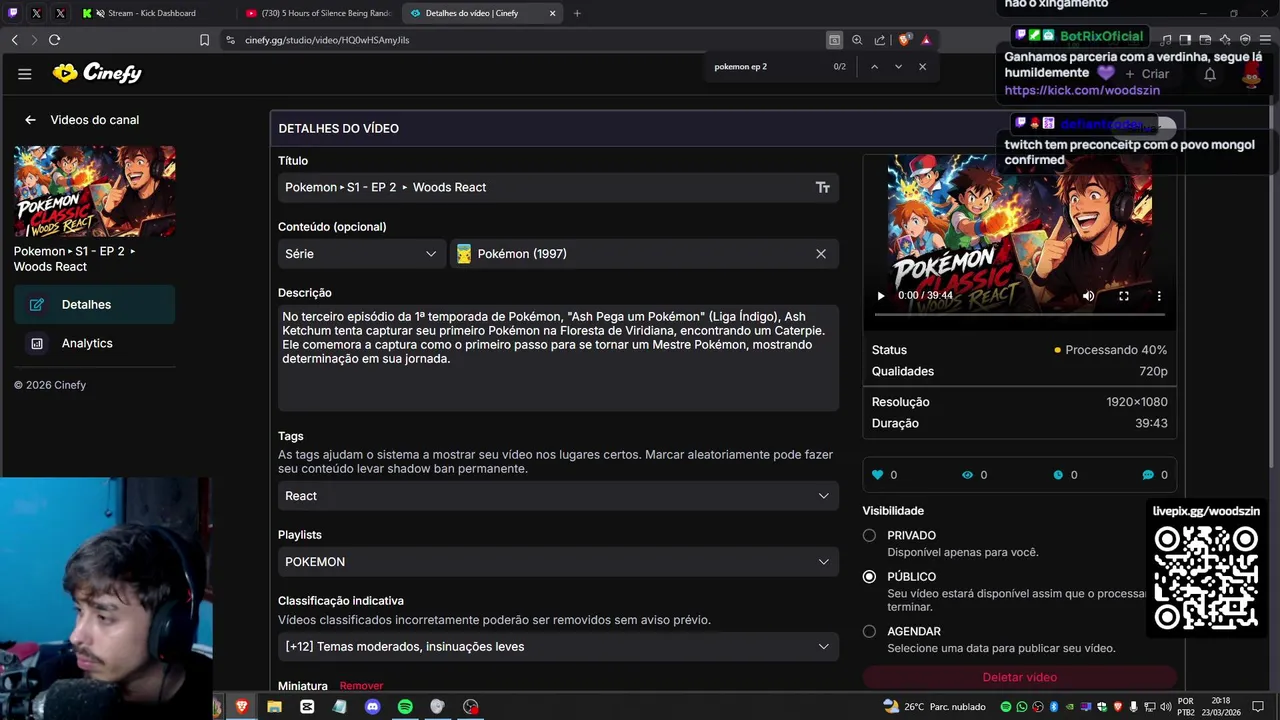
Task: Open Spotify from the taskbar
Action: tap(405, 707)
